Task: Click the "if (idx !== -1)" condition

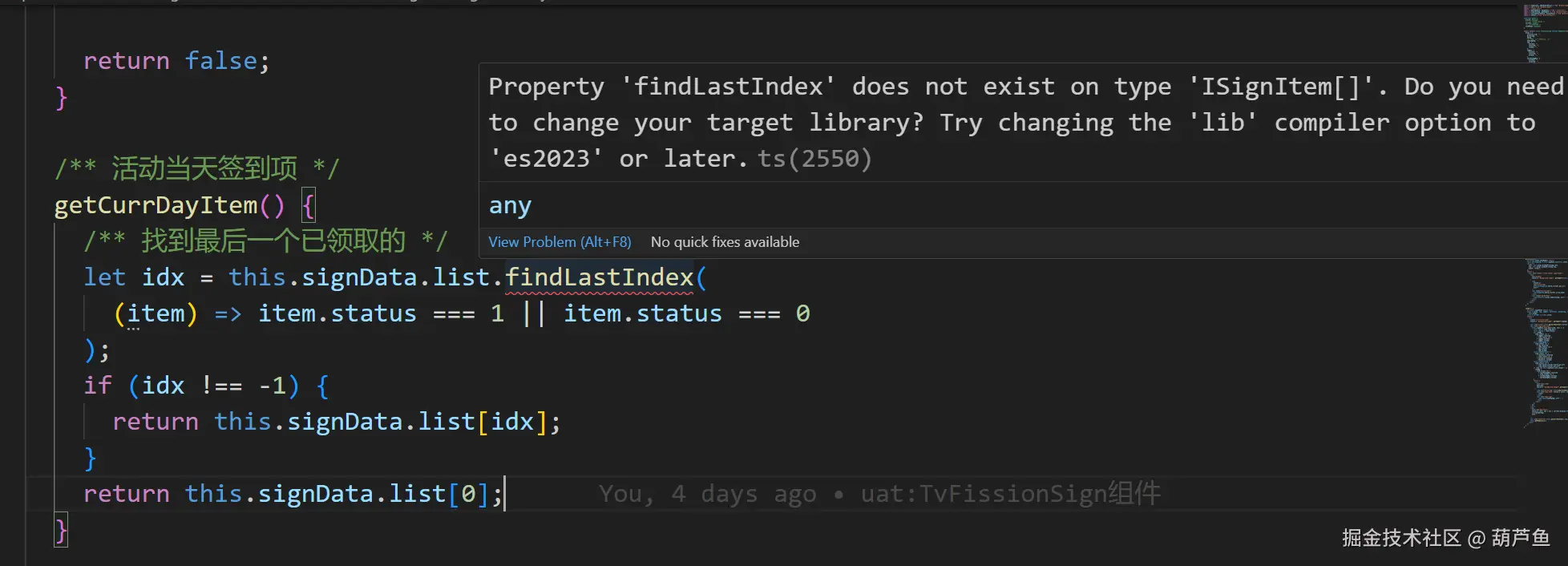Action: tap(192, 386)
